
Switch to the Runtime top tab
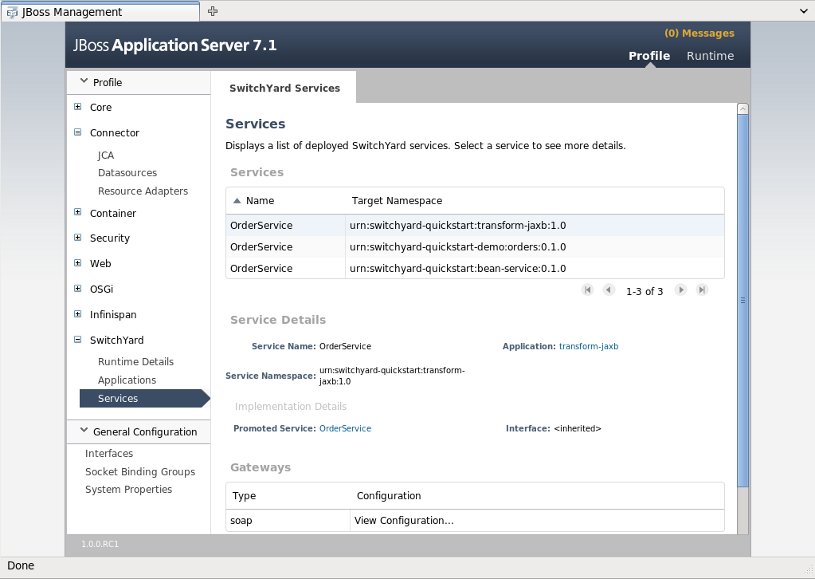coord(710,56)
